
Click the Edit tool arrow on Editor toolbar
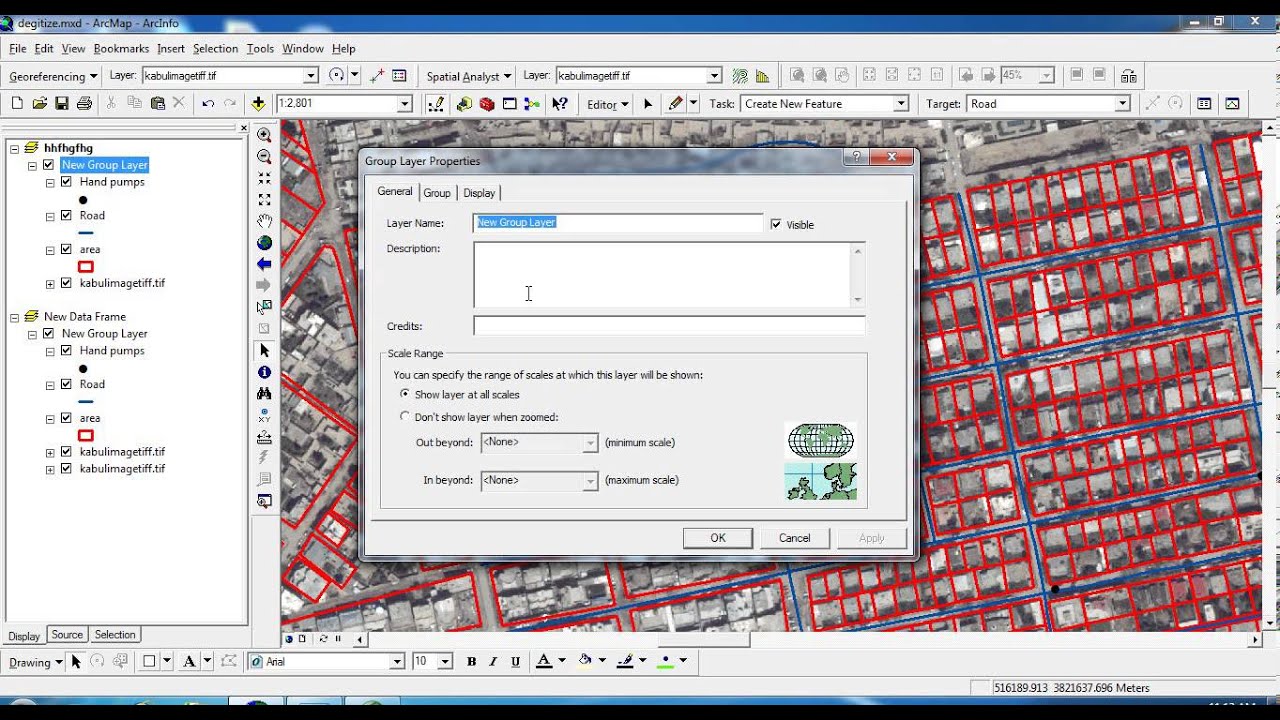(x=647, y=103)
